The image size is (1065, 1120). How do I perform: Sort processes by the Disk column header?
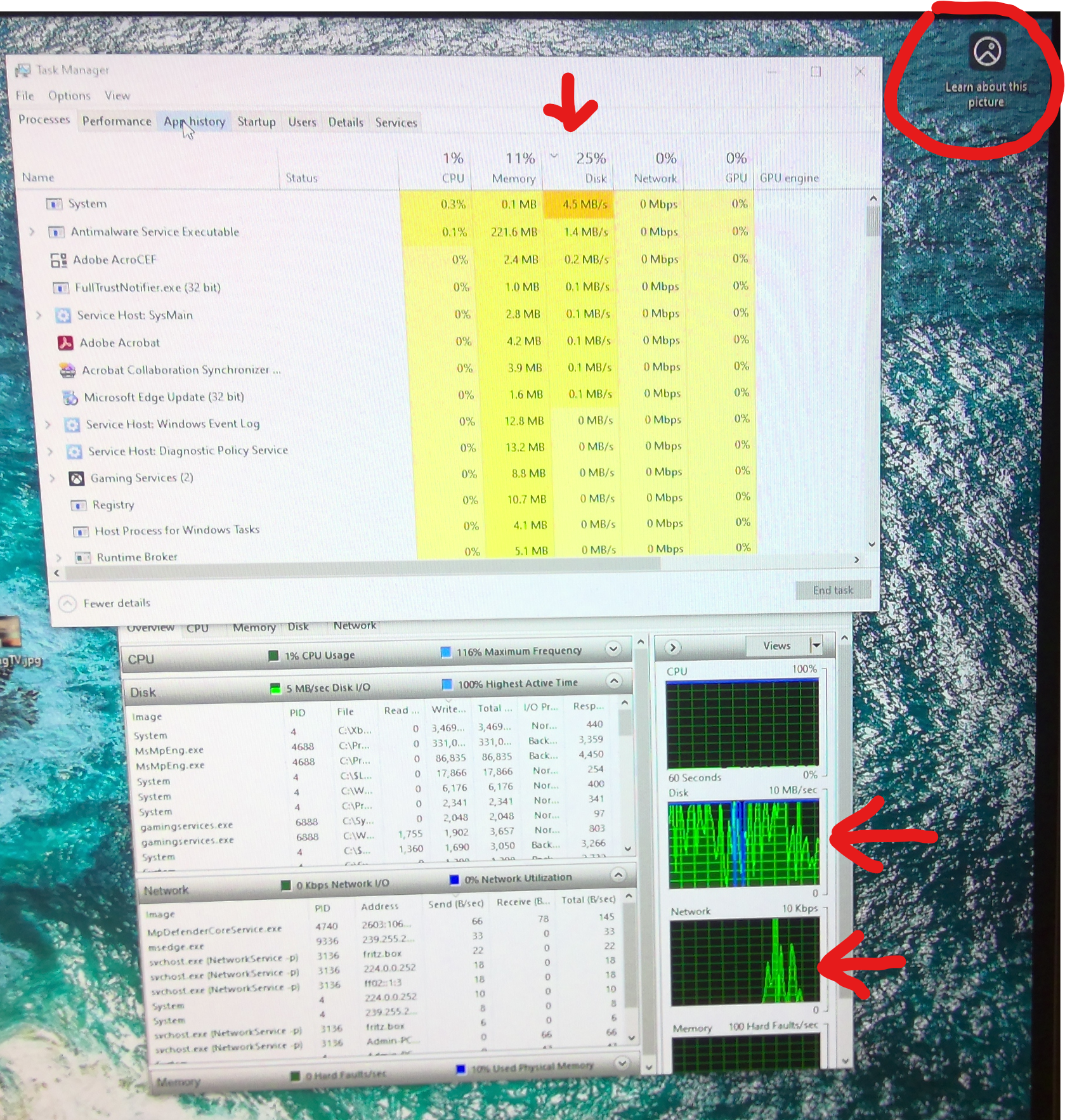[579, 169]
